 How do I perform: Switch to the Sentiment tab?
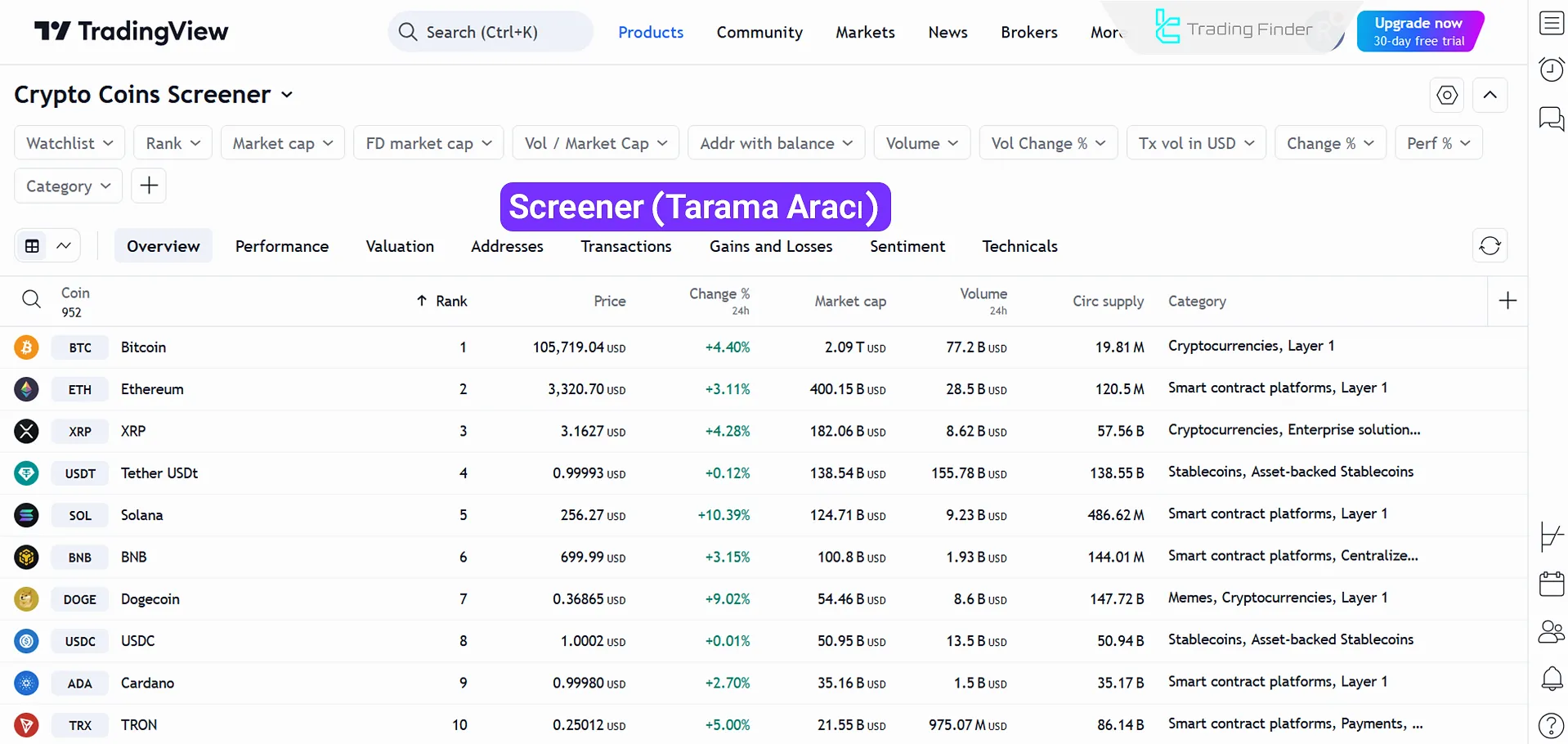pos(907,246)
